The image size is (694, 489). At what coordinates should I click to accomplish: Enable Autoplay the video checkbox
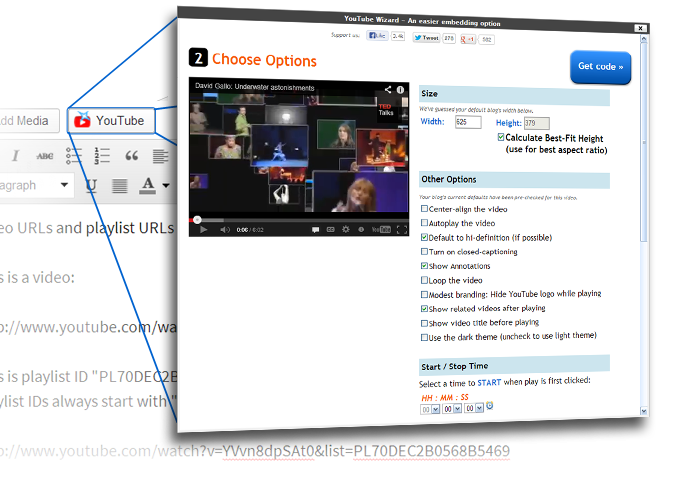(x=425, y=223)
